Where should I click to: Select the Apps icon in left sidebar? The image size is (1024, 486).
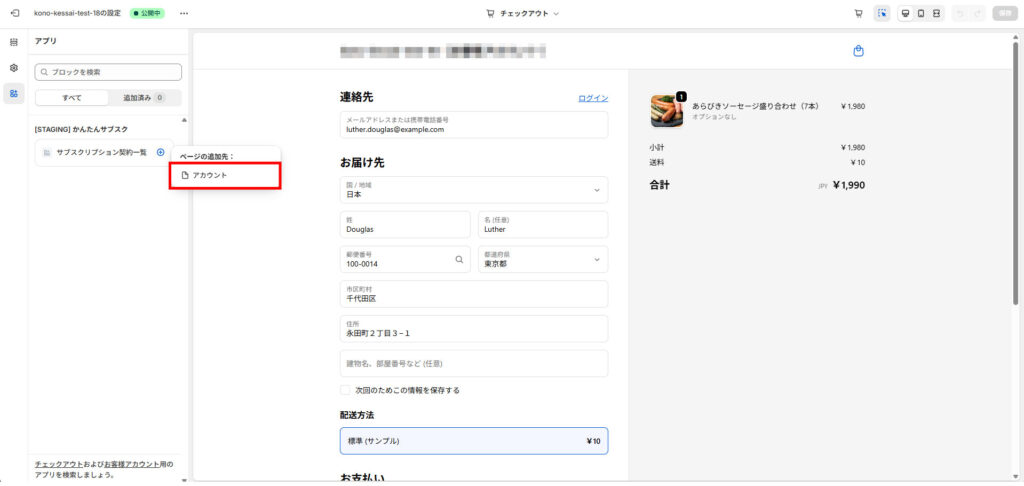pos(14,93)
